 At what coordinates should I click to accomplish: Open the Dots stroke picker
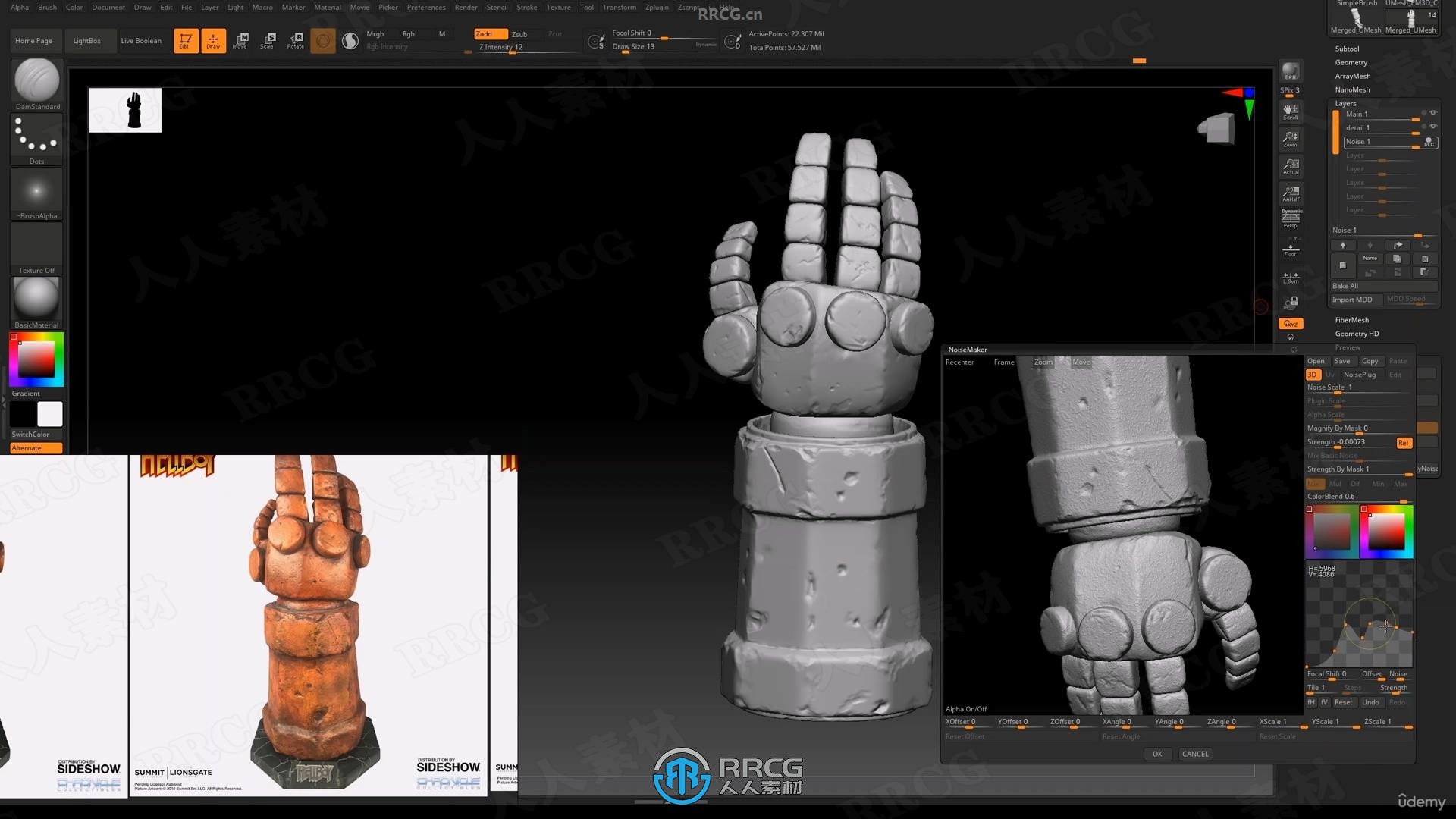[x=36, y=140]
